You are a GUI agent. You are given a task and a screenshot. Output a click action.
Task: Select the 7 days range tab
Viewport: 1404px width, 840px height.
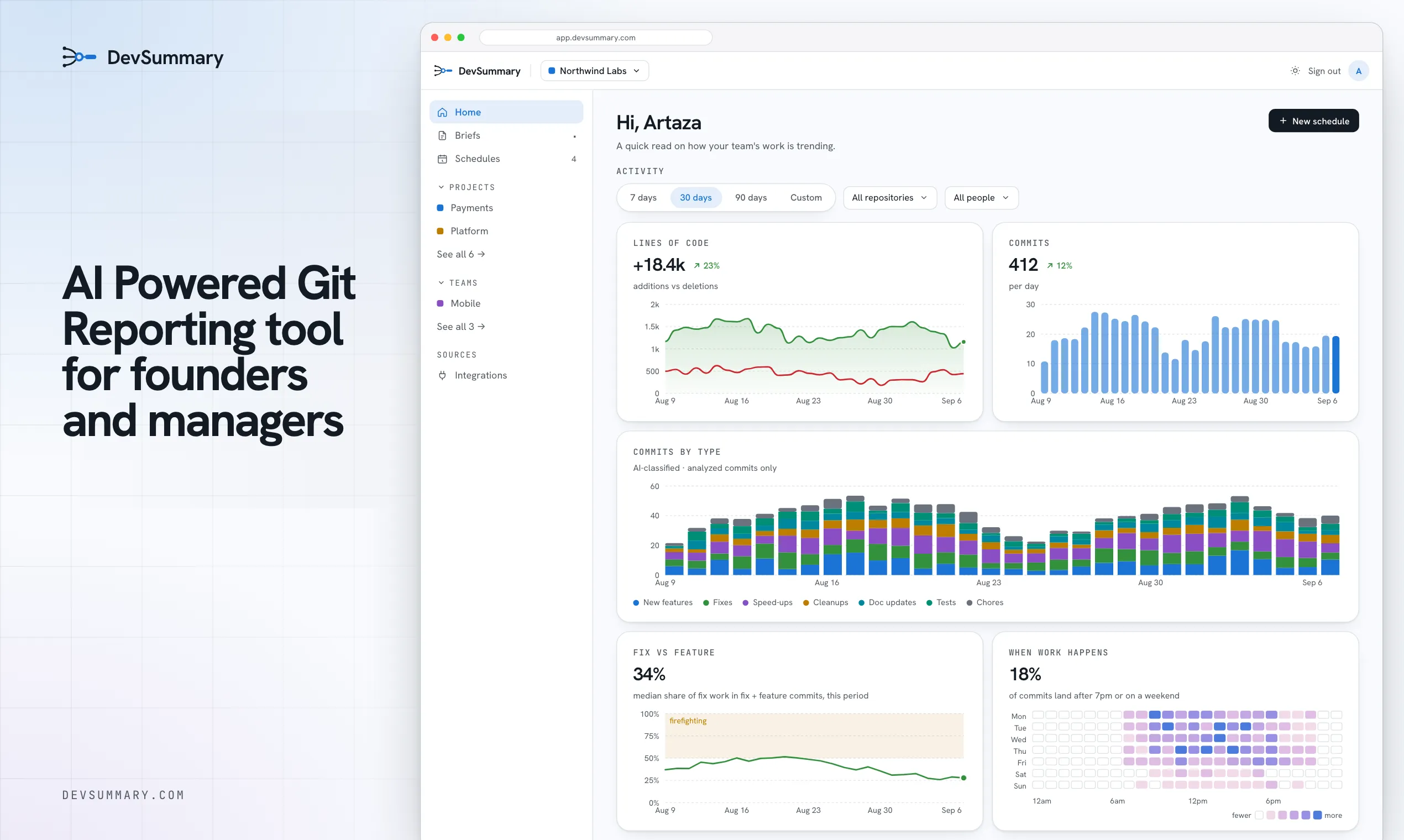[x=643, y=197]
